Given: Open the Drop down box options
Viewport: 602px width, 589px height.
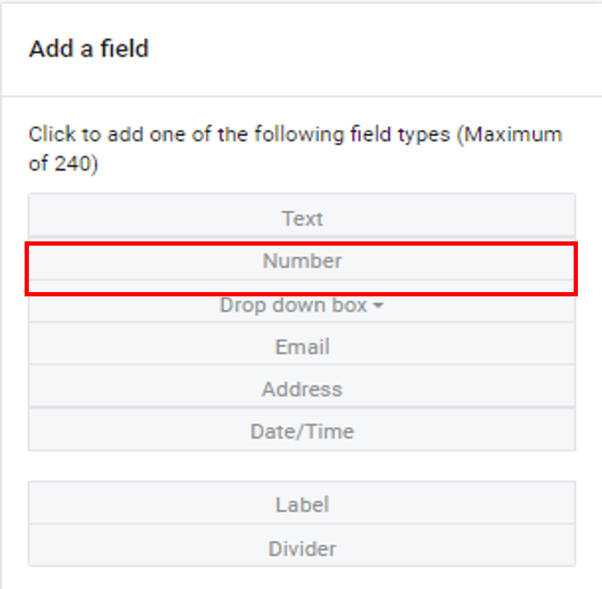Looking at the screenshot, I should click(x=301, y=306).
